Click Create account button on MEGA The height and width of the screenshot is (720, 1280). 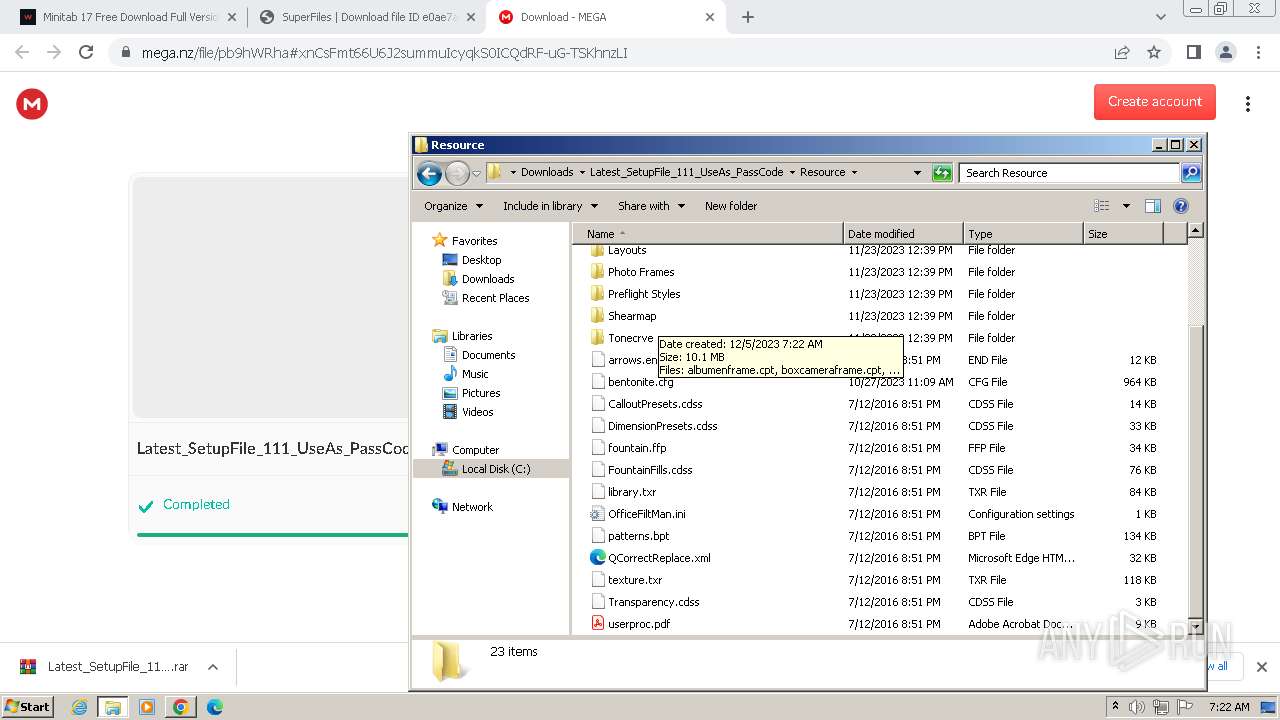click(1154, 101)
